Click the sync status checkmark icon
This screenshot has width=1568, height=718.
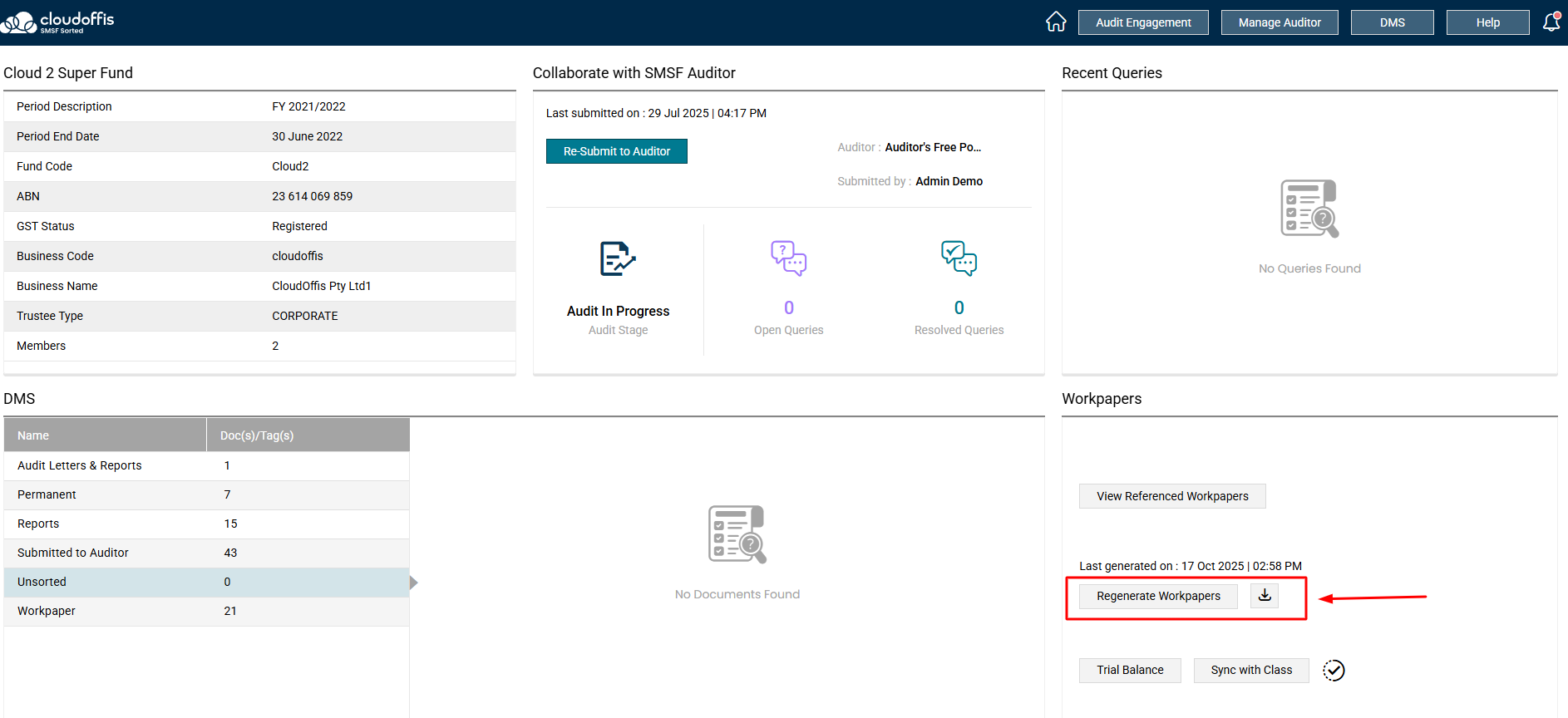[x=1334, y=671]
